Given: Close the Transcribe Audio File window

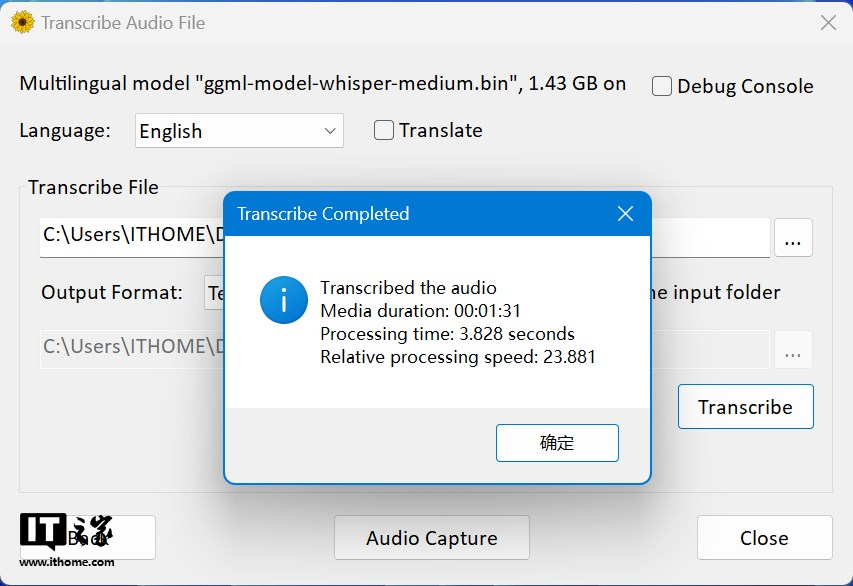Looking at the screenshot, I should coord(828,22).
